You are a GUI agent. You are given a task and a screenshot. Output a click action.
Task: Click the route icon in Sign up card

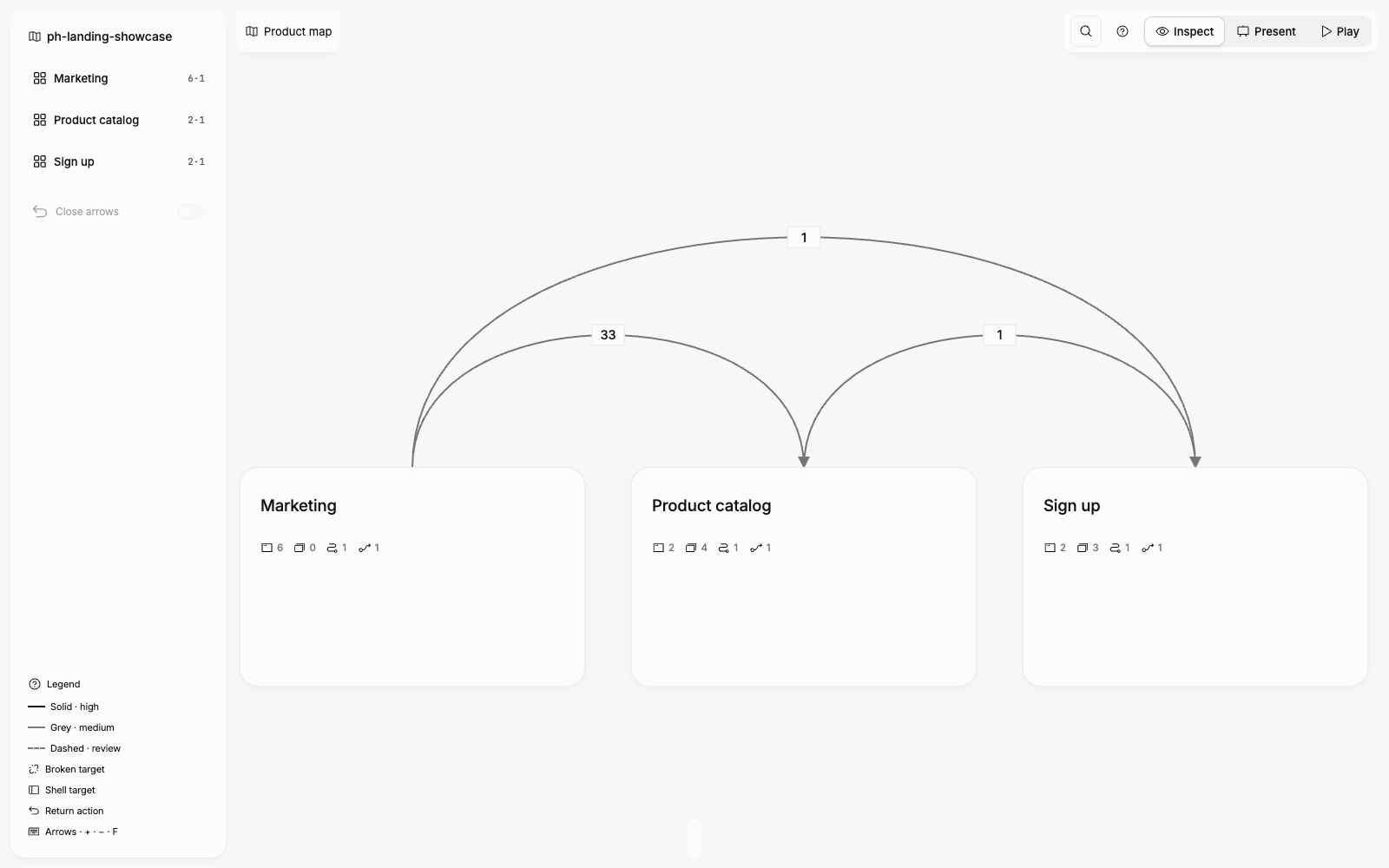1115,548
